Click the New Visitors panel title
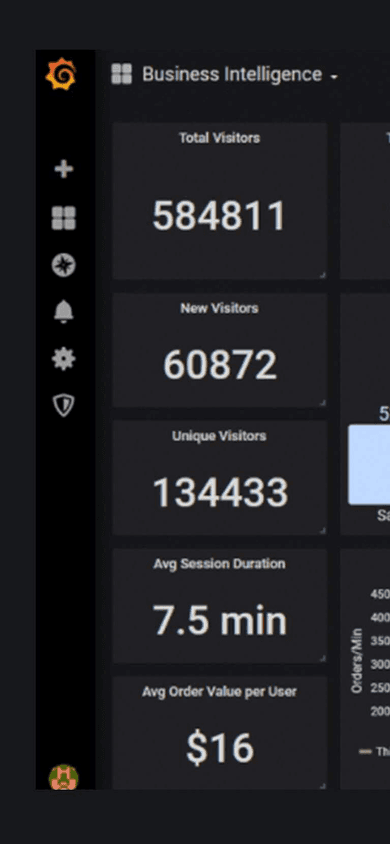This screenshot has height=844, width=390. click(219, 308)
